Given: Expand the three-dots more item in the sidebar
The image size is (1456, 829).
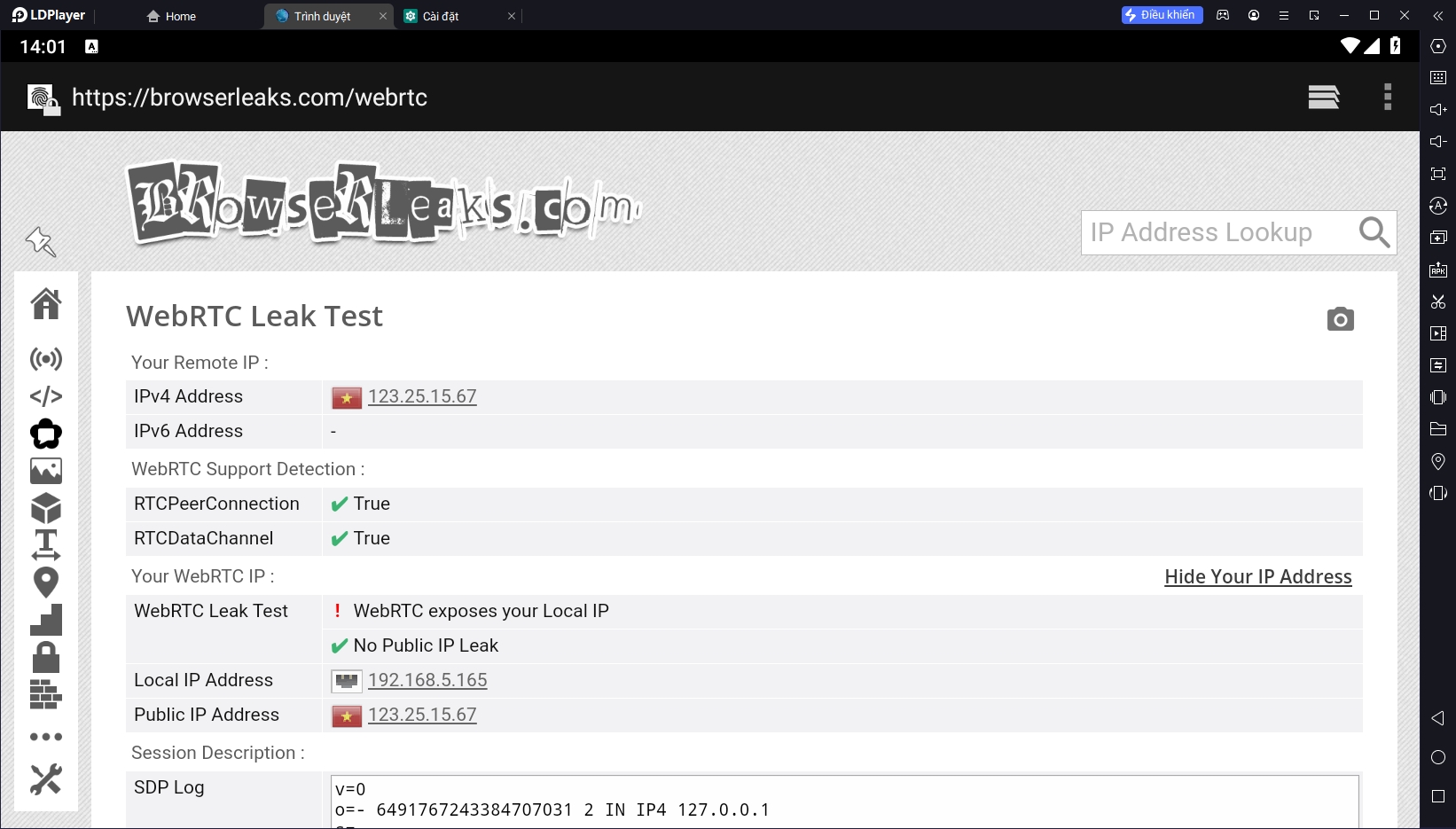Looking at the screenshot, I should click(x=46, y=737).
